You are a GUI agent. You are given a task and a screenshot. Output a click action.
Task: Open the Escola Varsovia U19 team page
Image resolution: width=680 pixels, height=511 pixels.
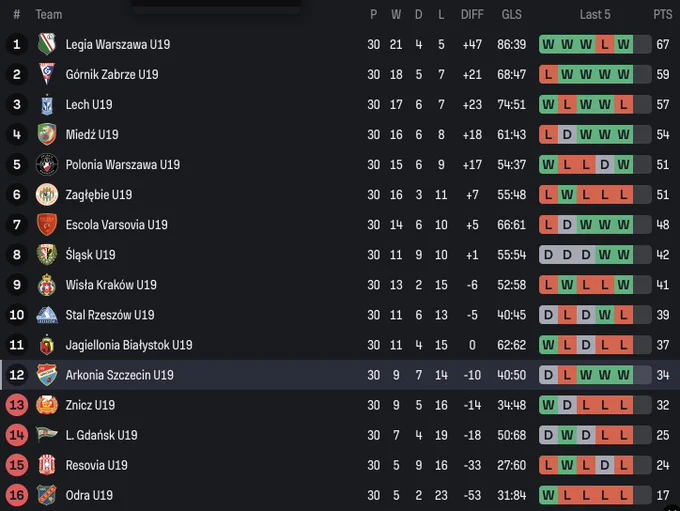(x=116, y=225)
